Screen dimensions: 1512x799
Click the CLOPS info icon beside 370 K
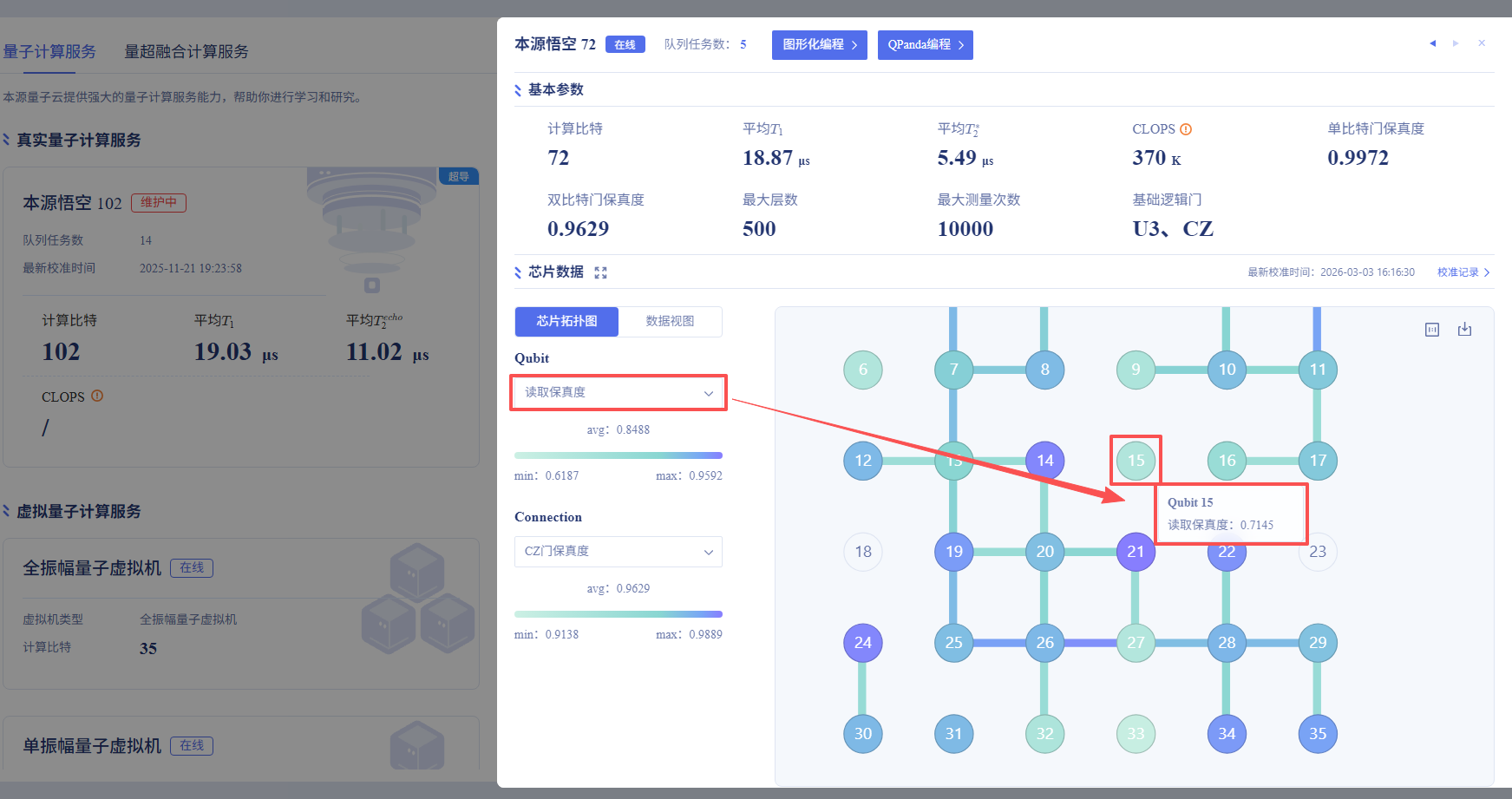point(1186,129)
